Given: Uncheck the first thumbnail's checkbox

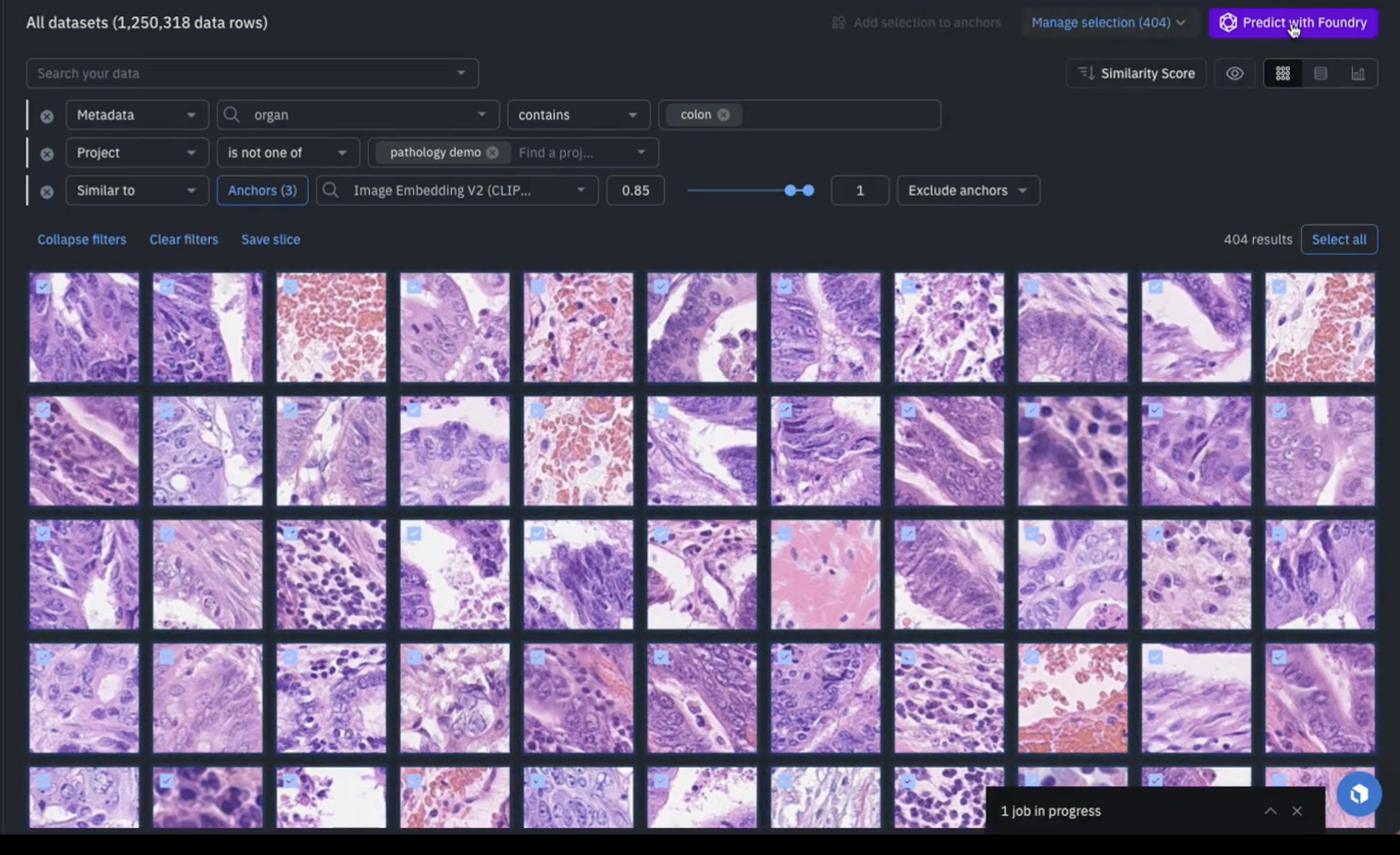Looking at the screenshot, I should coord(43,287).
